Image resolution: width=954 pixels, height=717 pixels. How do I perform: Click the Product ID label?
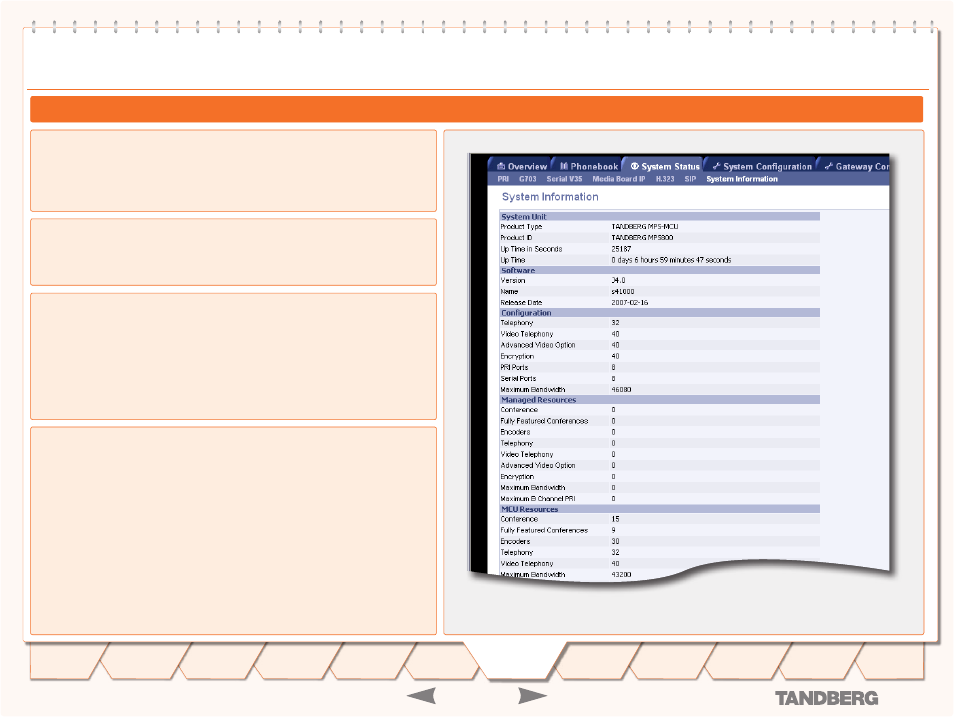pos(516,237)
